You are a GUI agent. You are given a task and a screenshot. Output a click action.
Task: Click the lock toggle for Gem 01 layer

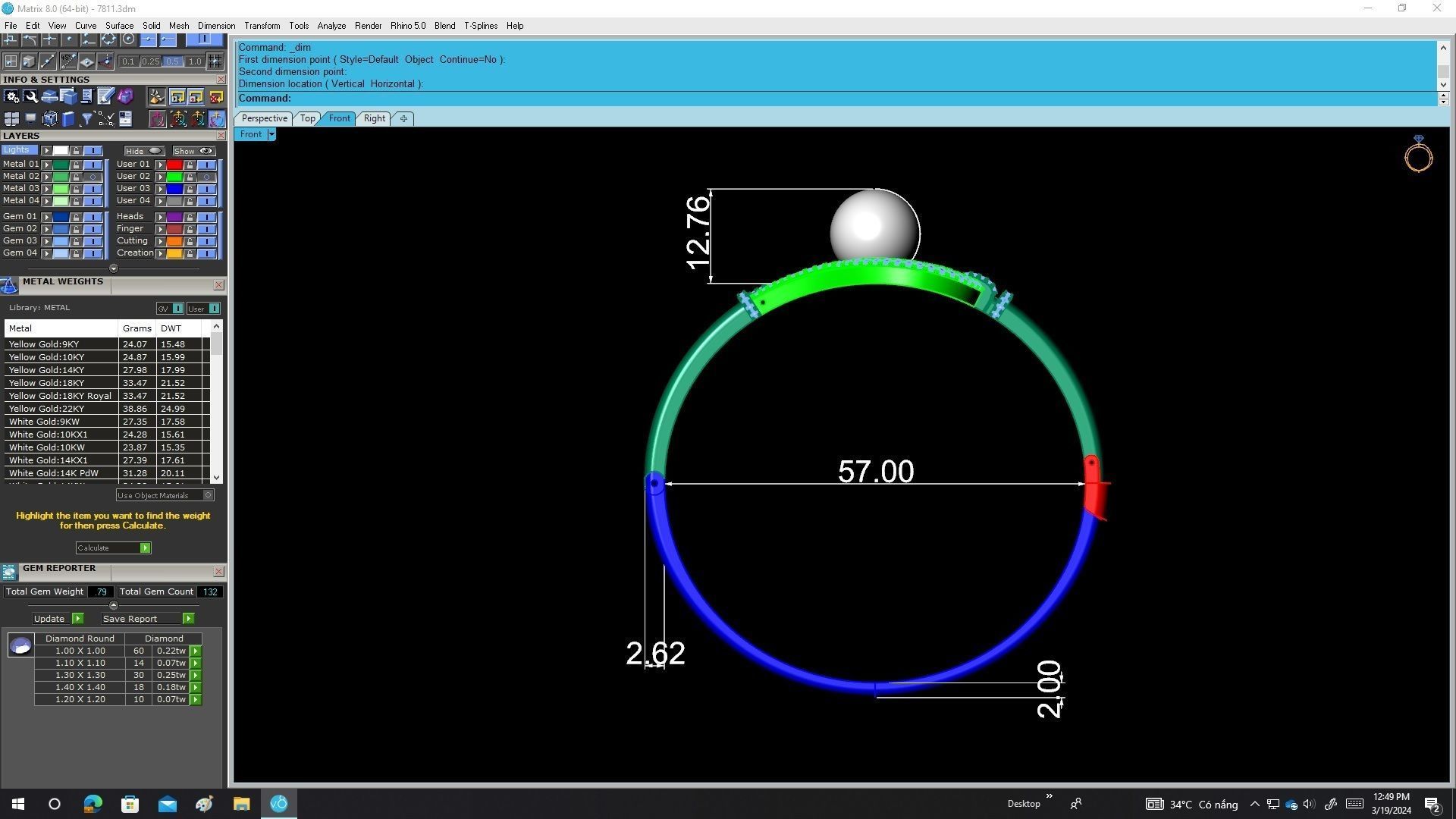[x=76, y=217]
